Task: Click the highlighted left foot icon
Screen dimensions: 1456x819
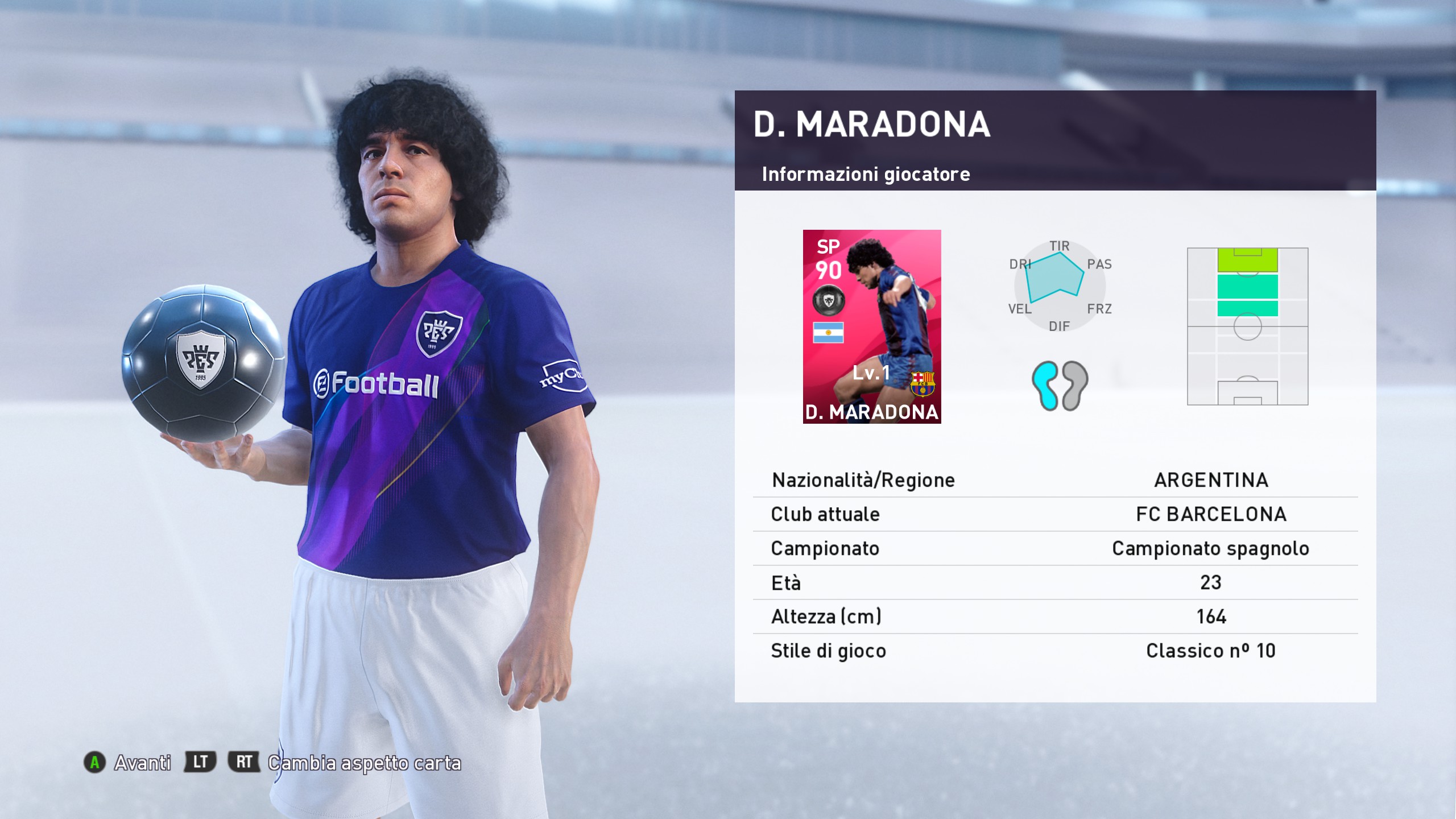Action: click(1045, 386)
